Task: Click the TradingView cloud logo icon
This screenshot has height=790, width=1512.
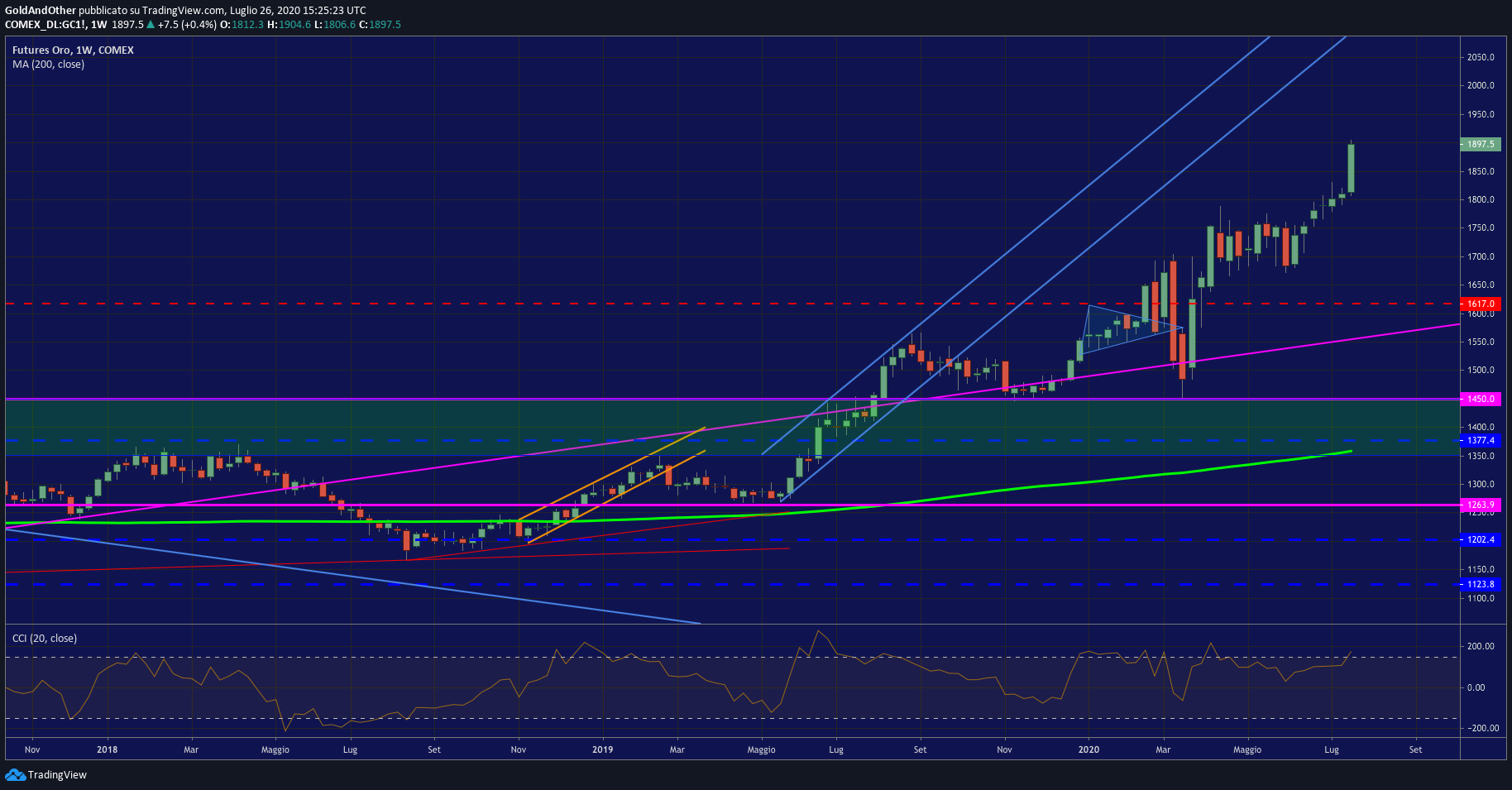Action: 15,774
